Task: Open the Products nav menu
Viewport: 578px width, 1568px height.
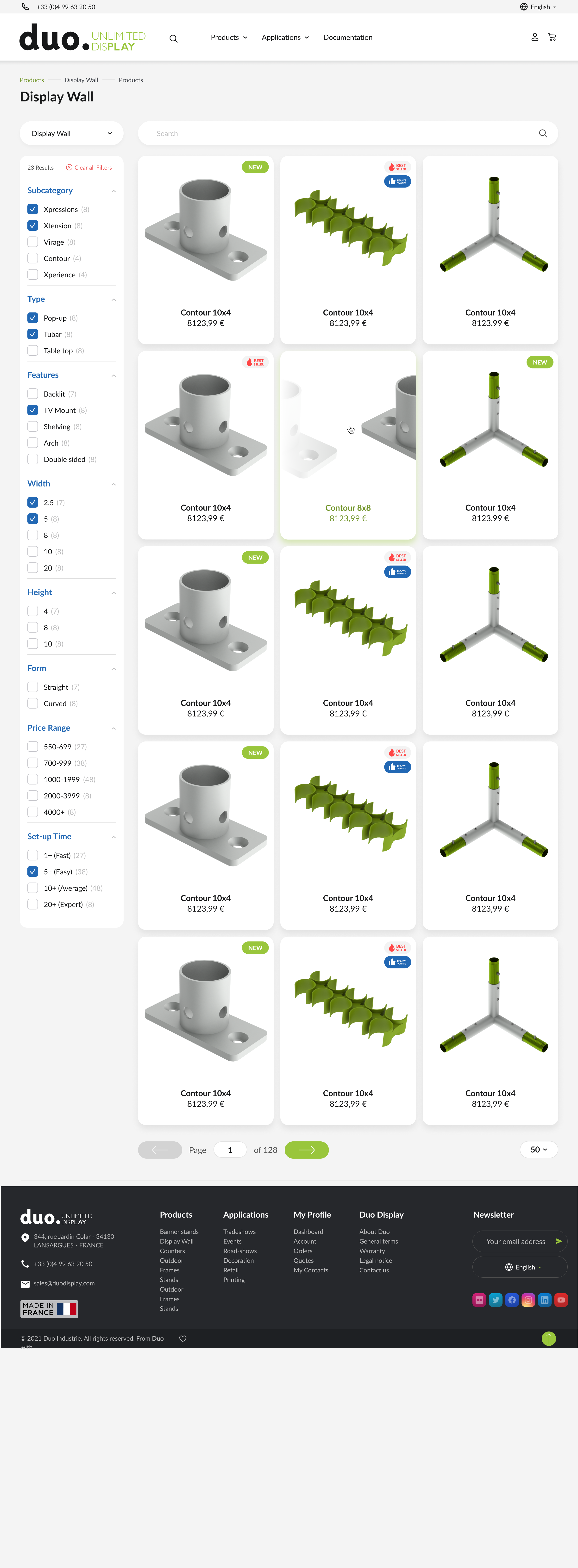Action: pos(229,38)
